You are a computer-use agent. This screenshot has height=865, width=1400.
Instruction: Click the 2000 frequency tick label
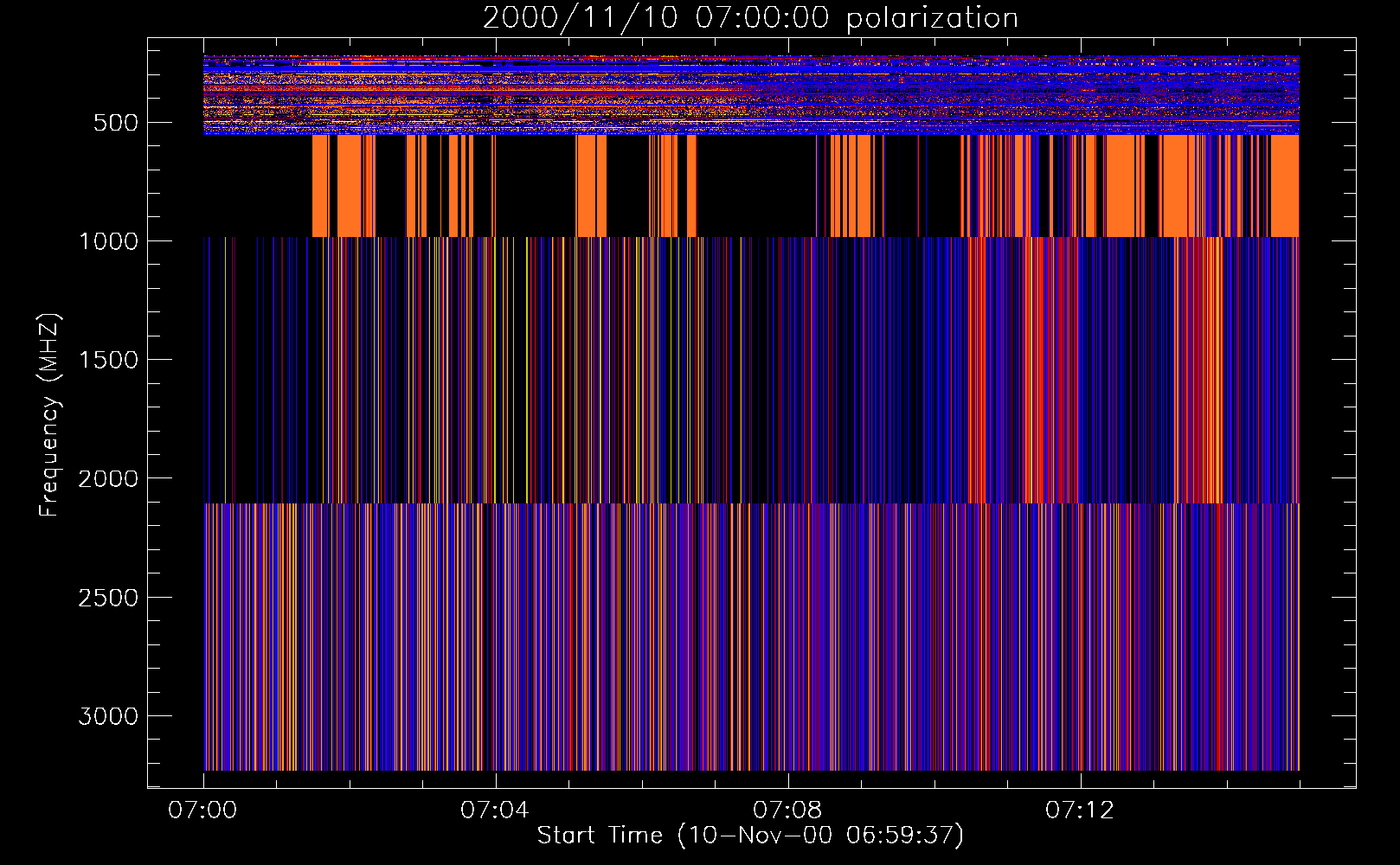click(x=108, y=479)
